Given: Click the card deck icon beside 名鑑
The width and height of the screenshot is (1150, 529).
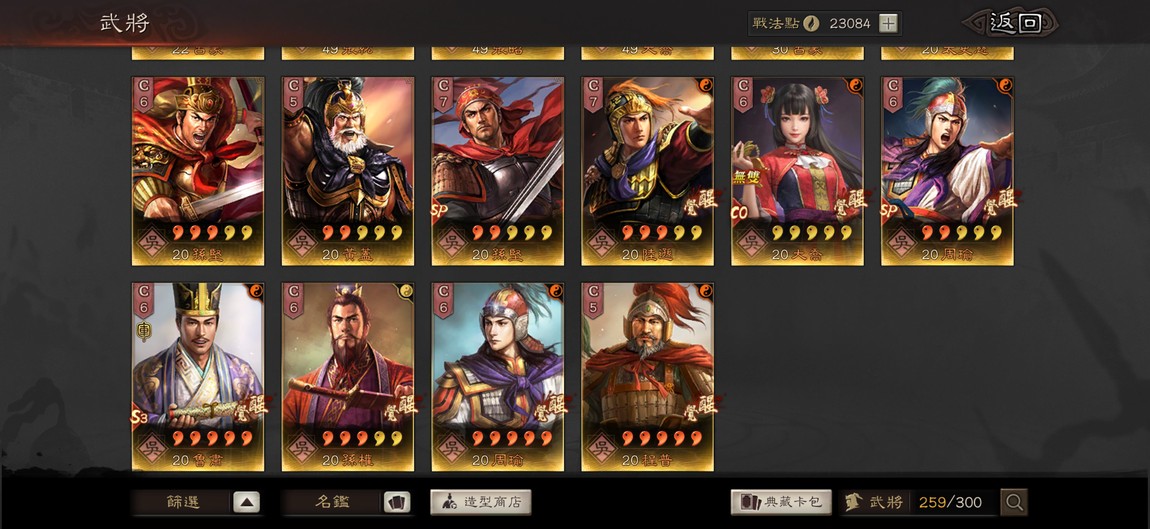Looking at the screenshot, I should click(x=397, y=503).
